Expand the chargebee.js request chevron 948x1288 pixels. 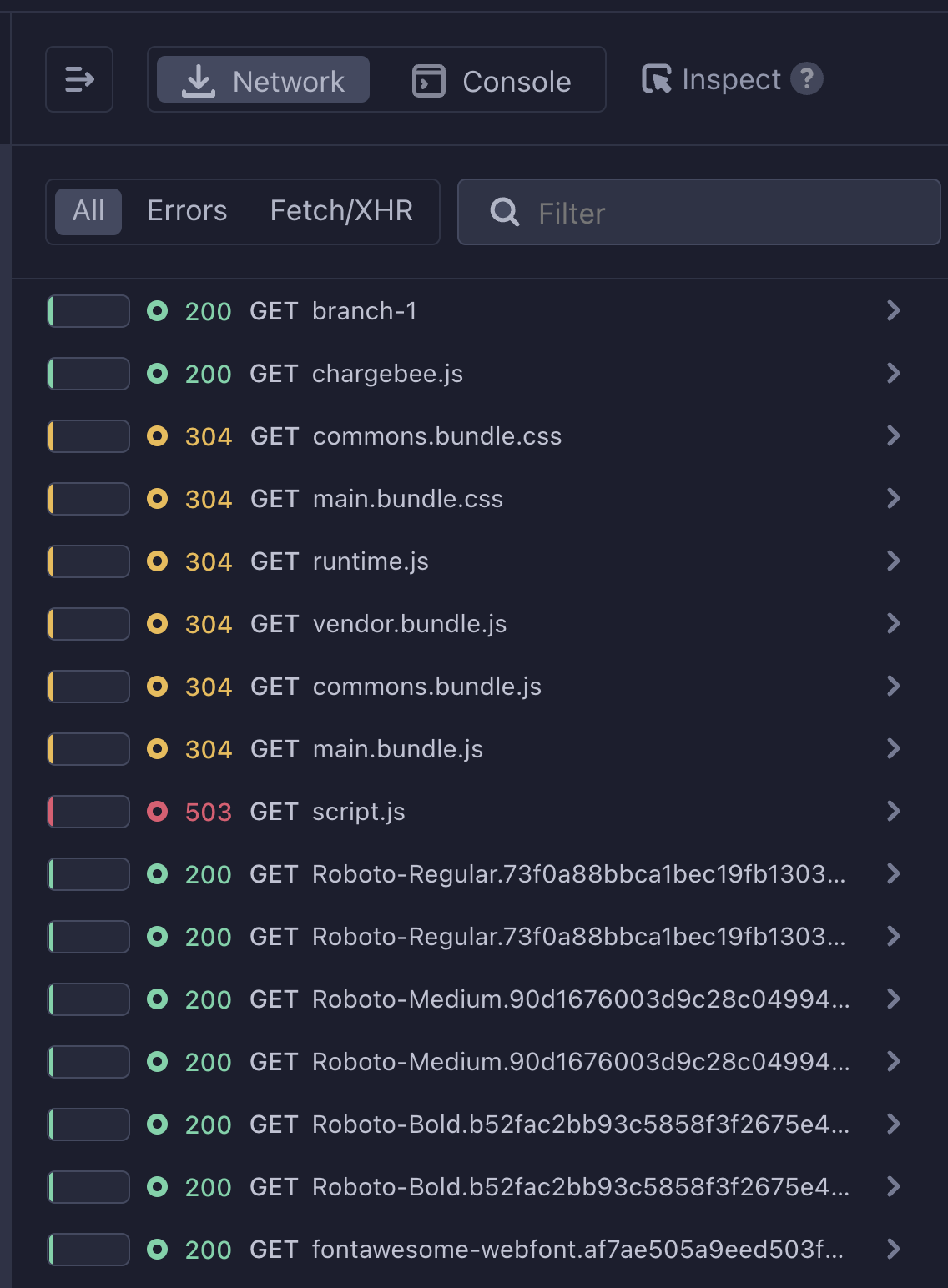[x=894, y=373]
